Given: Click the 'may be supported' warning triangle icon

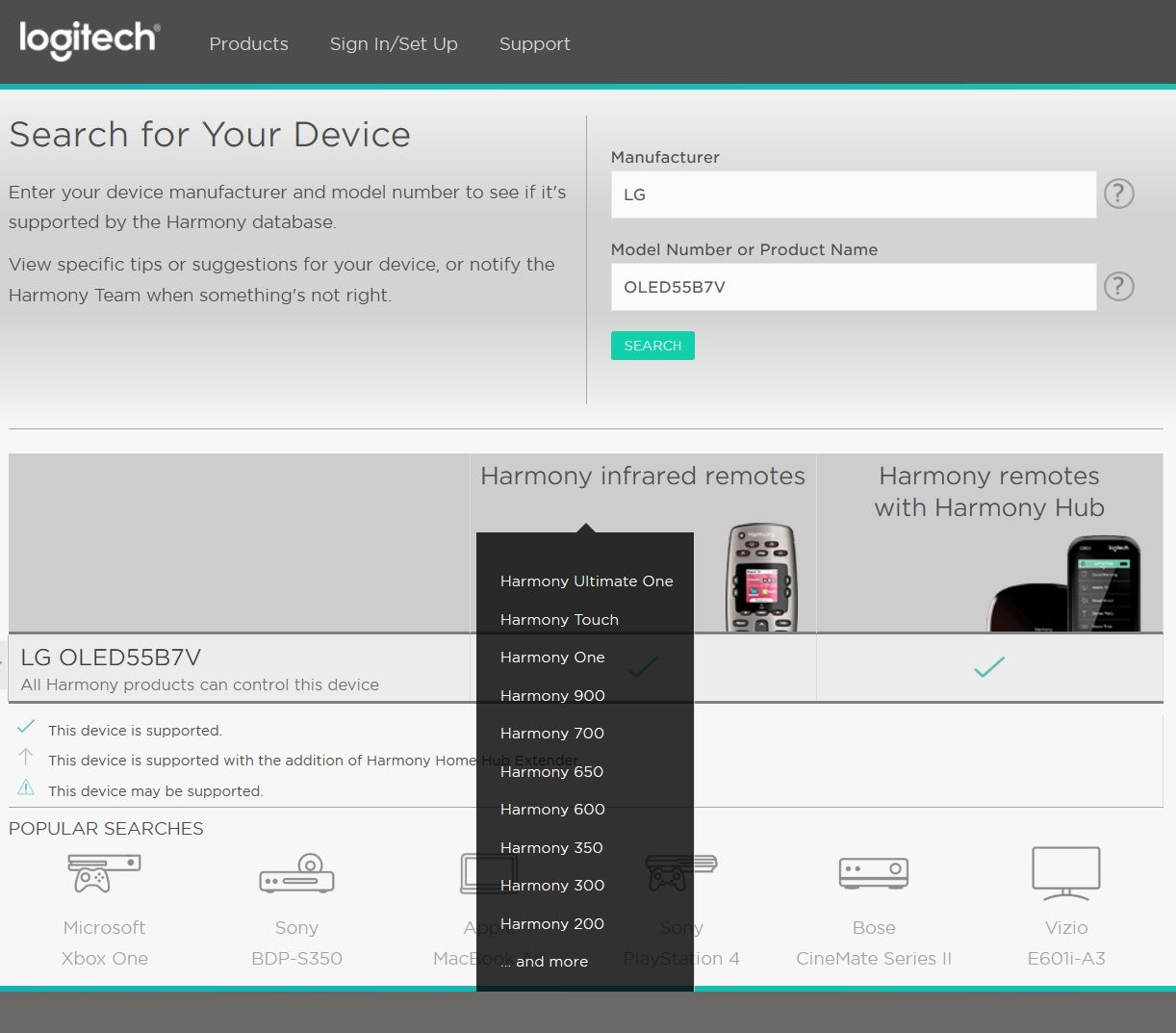Looking at the screenshot, I should tap(26, 788).
